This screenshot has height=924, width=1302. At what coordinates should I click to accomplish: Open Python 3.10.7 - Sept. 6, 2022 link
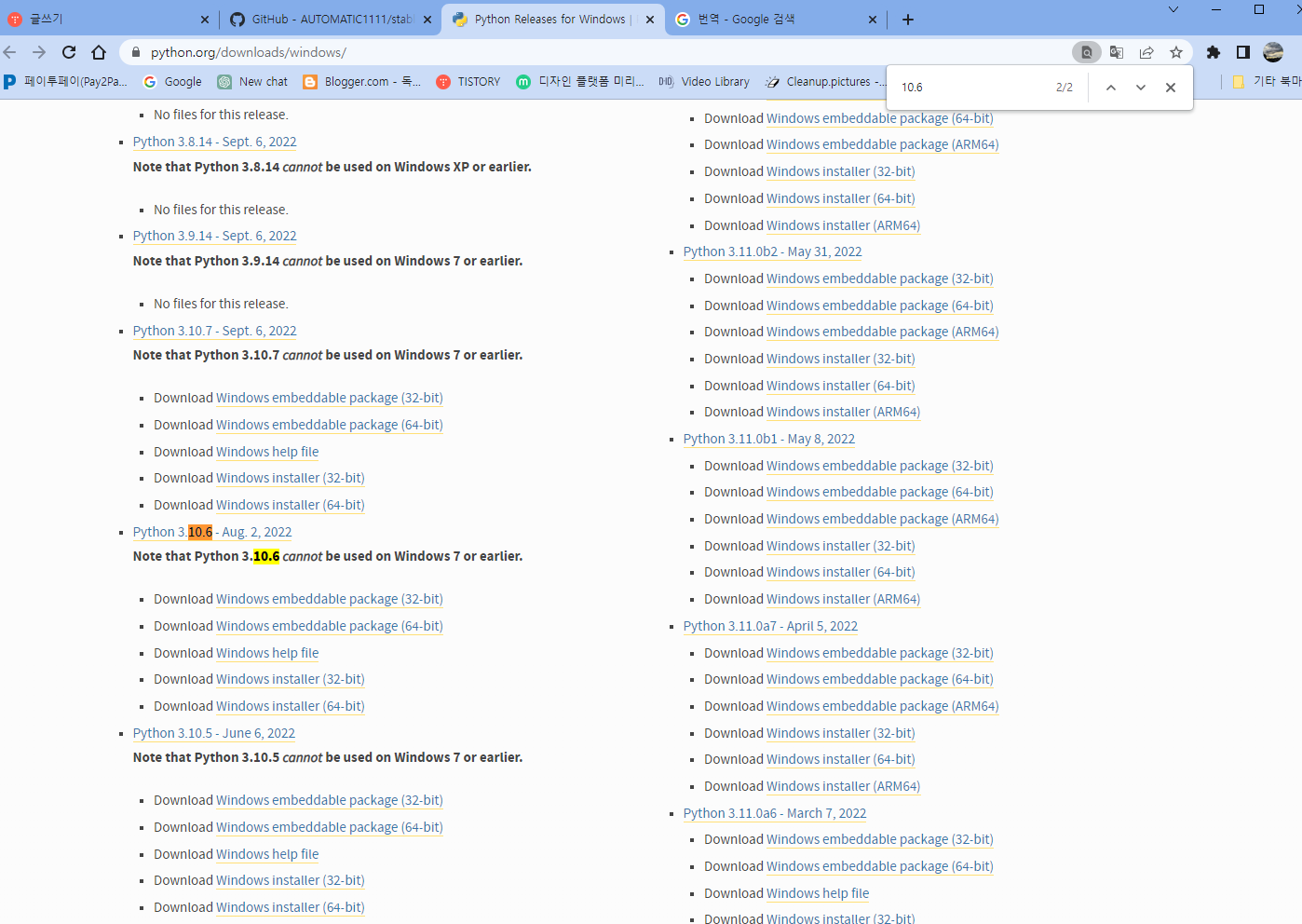point(215,331)
